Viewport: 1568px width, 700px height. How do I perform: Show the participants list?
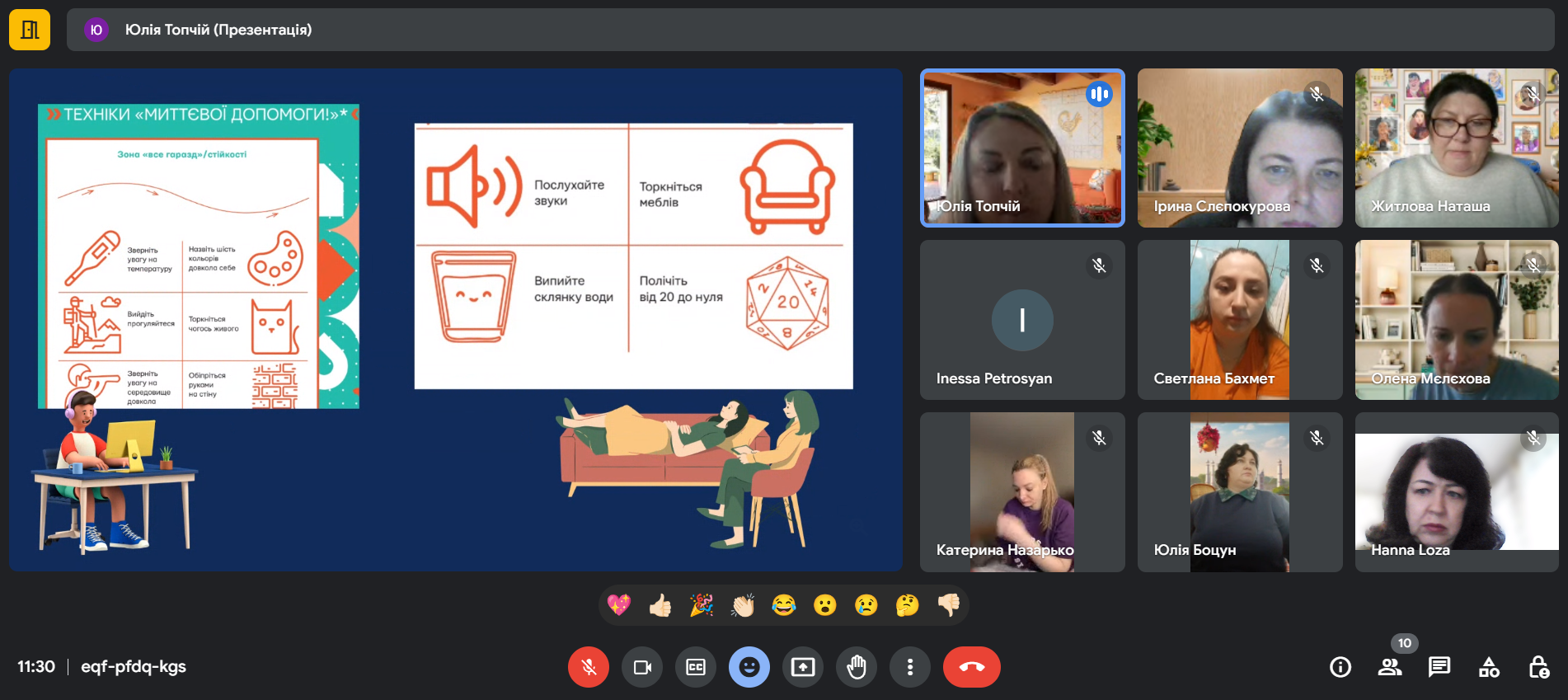pos(1390,667)
